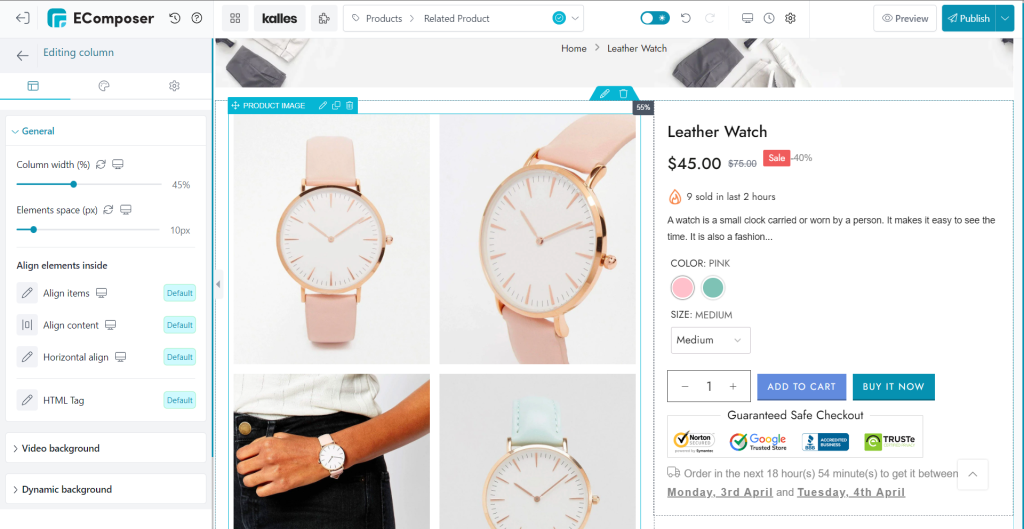Switch to the design palette tab
This screenshot has width=1024, height=529.
[x=104, y=86]
